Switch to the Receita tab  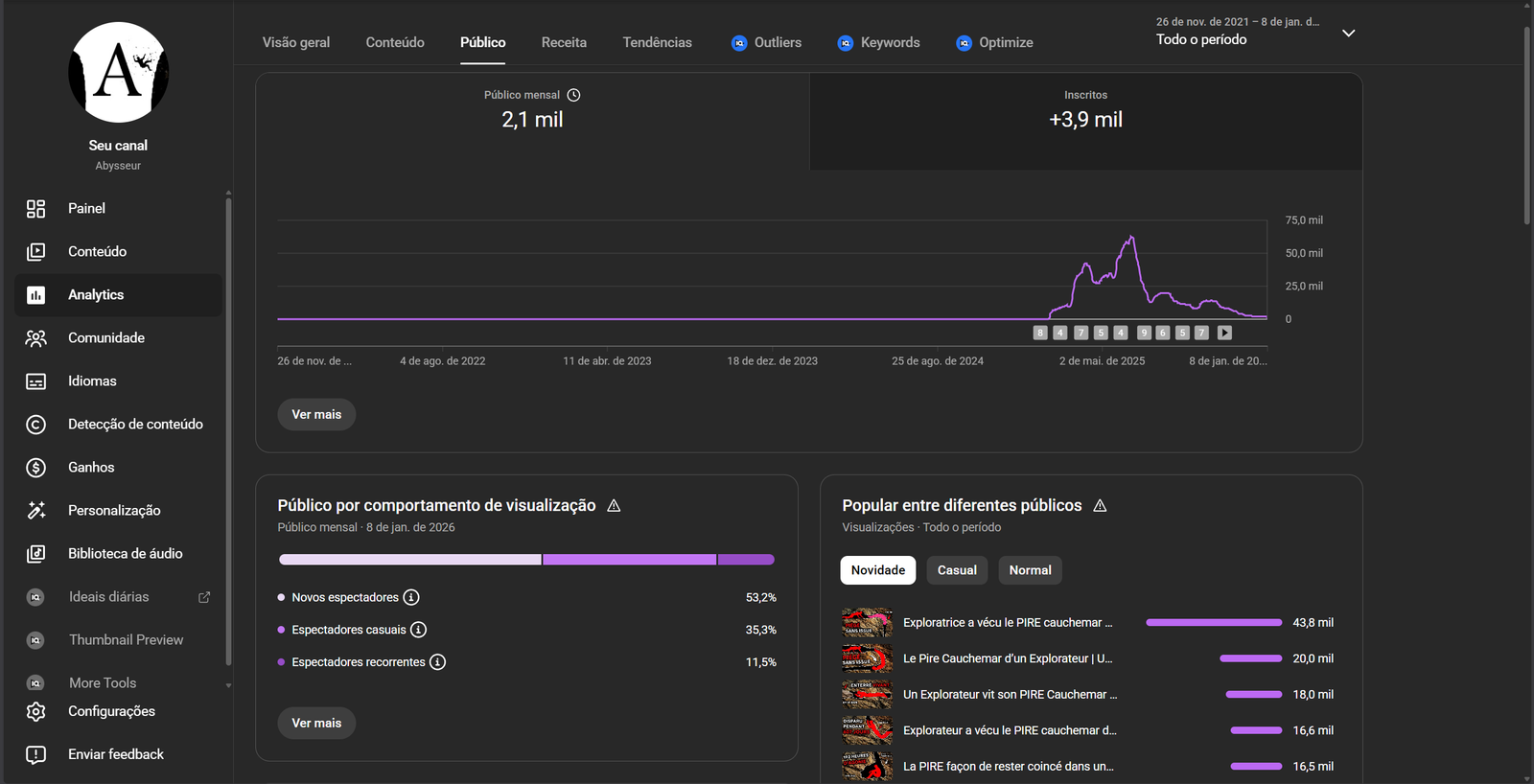(x=564, y=43)
